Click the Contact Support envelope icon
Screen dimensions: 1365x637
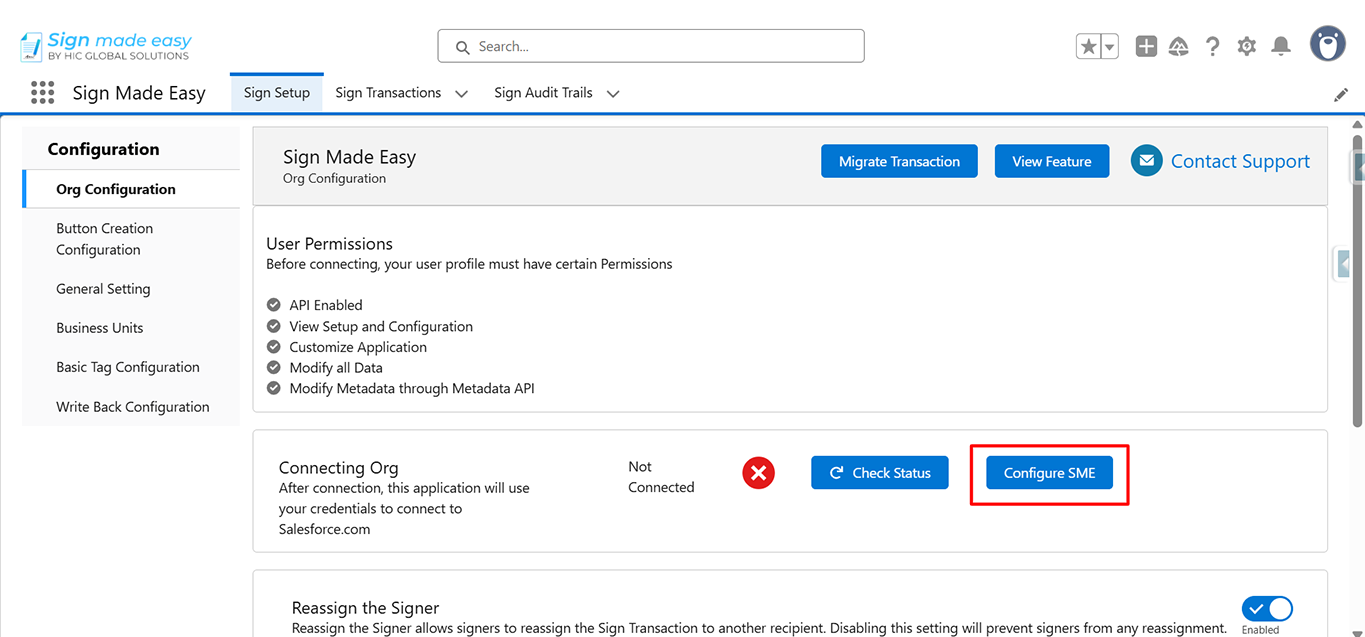pos(1146,161)
